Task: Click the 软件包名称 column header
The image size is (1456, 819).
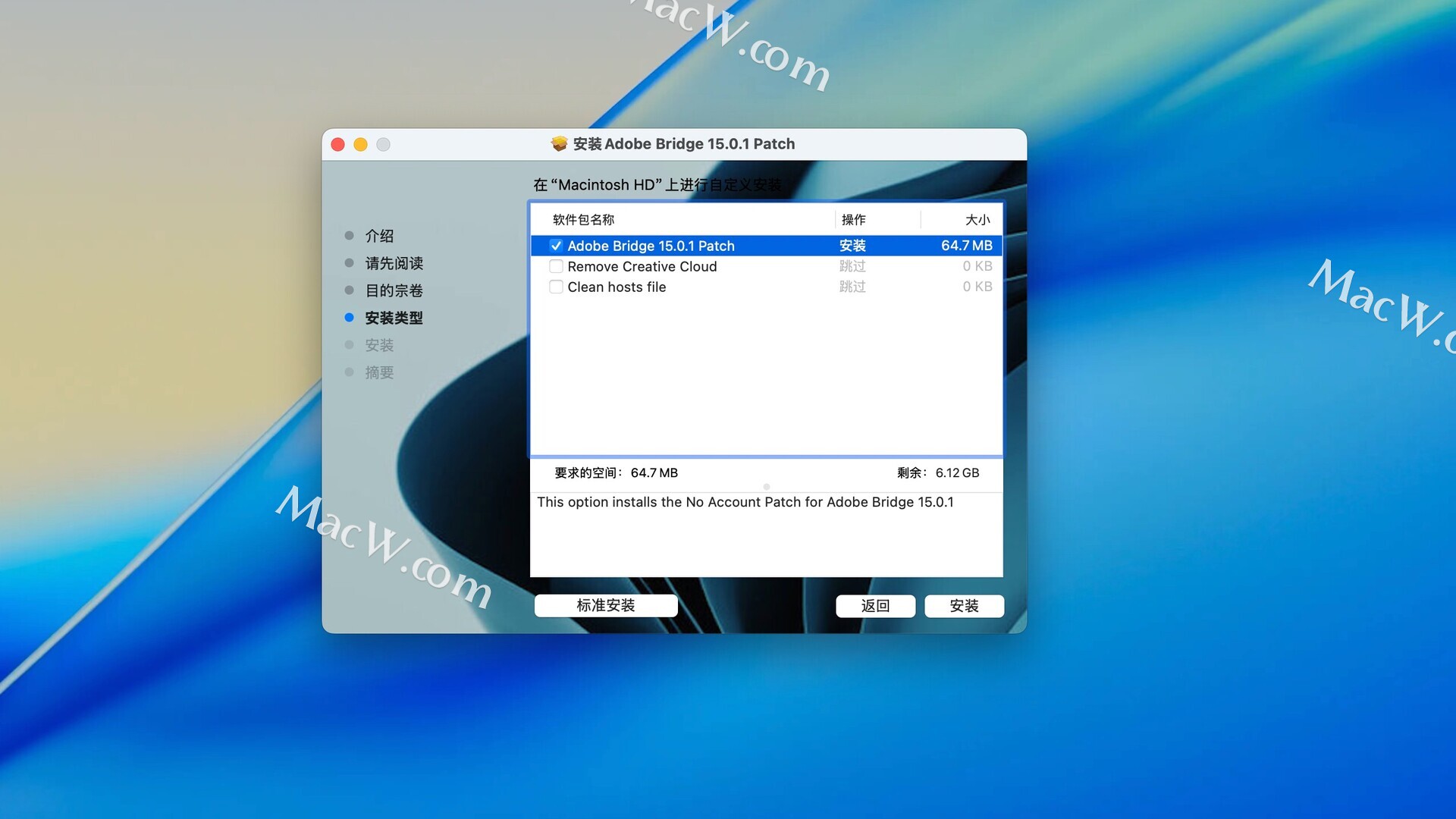Action: coord(583,220)
